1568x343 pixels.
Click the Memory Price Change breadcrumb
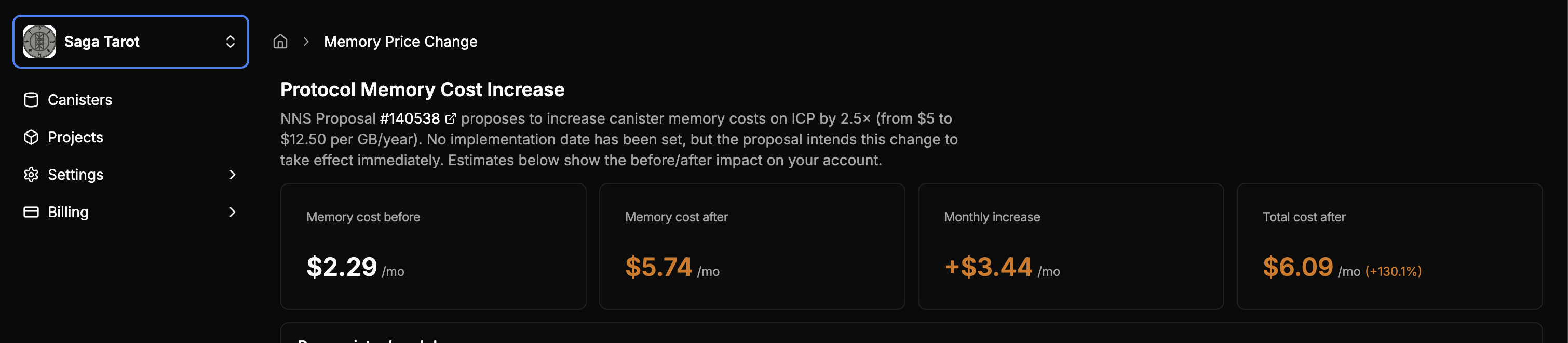[x=400, y=42]
